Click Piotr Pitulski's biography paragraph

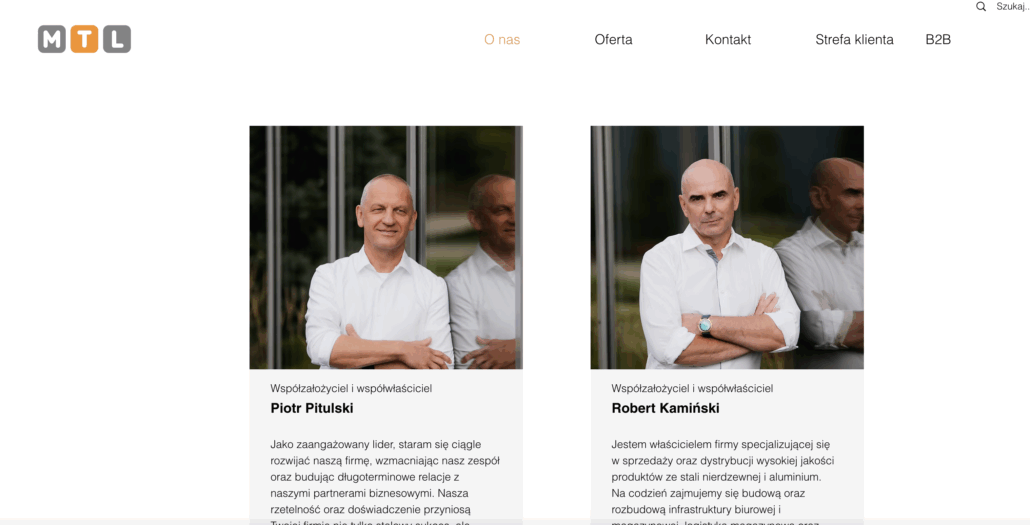pos(385,482)
